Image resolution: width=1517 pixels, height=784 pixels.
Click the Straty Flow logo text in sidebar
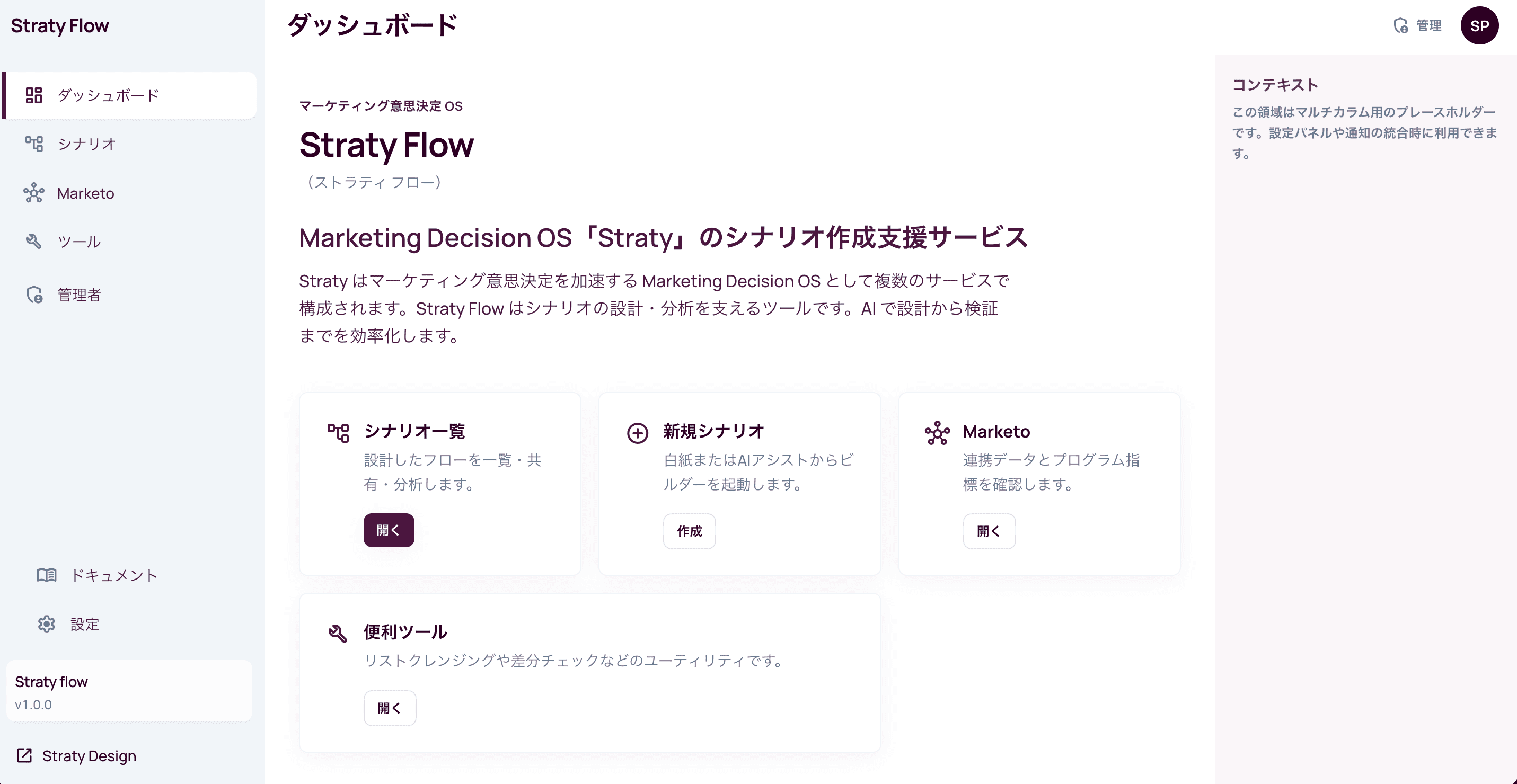pyautogui.click(x=59, y=25)
